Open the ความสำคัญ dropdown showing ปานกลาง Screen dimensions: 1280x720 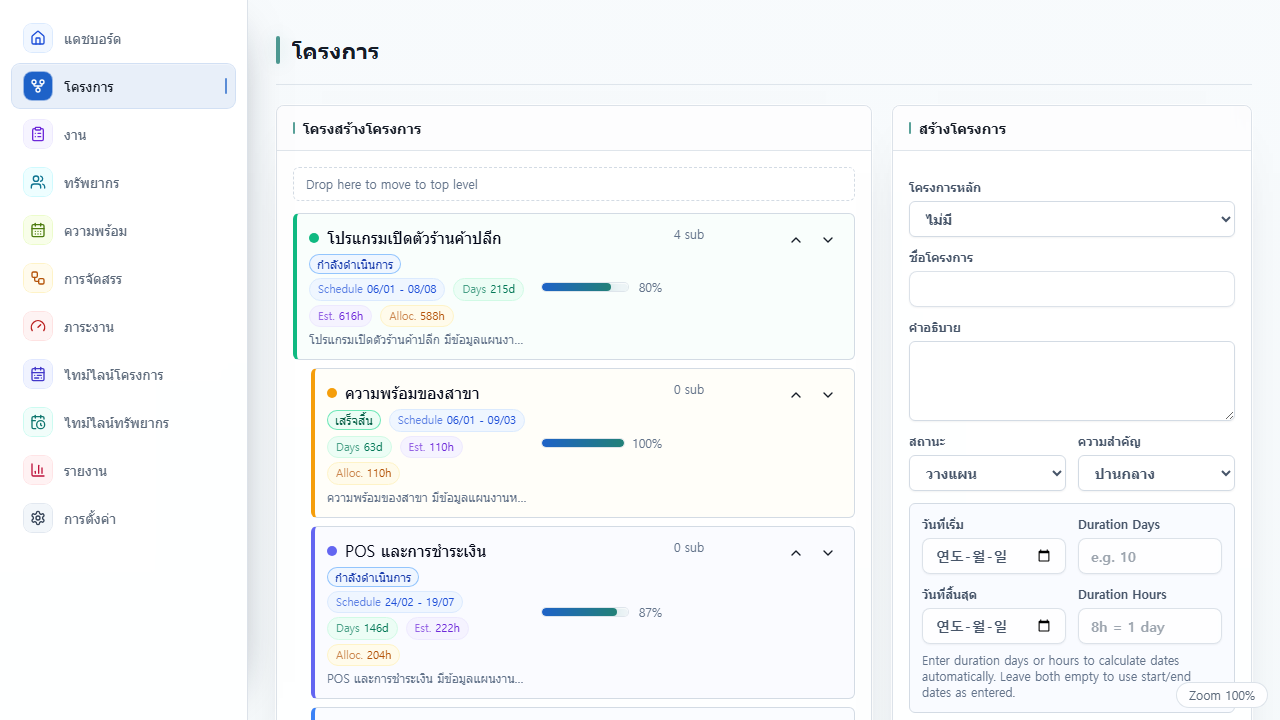(x=1156, y=473)
